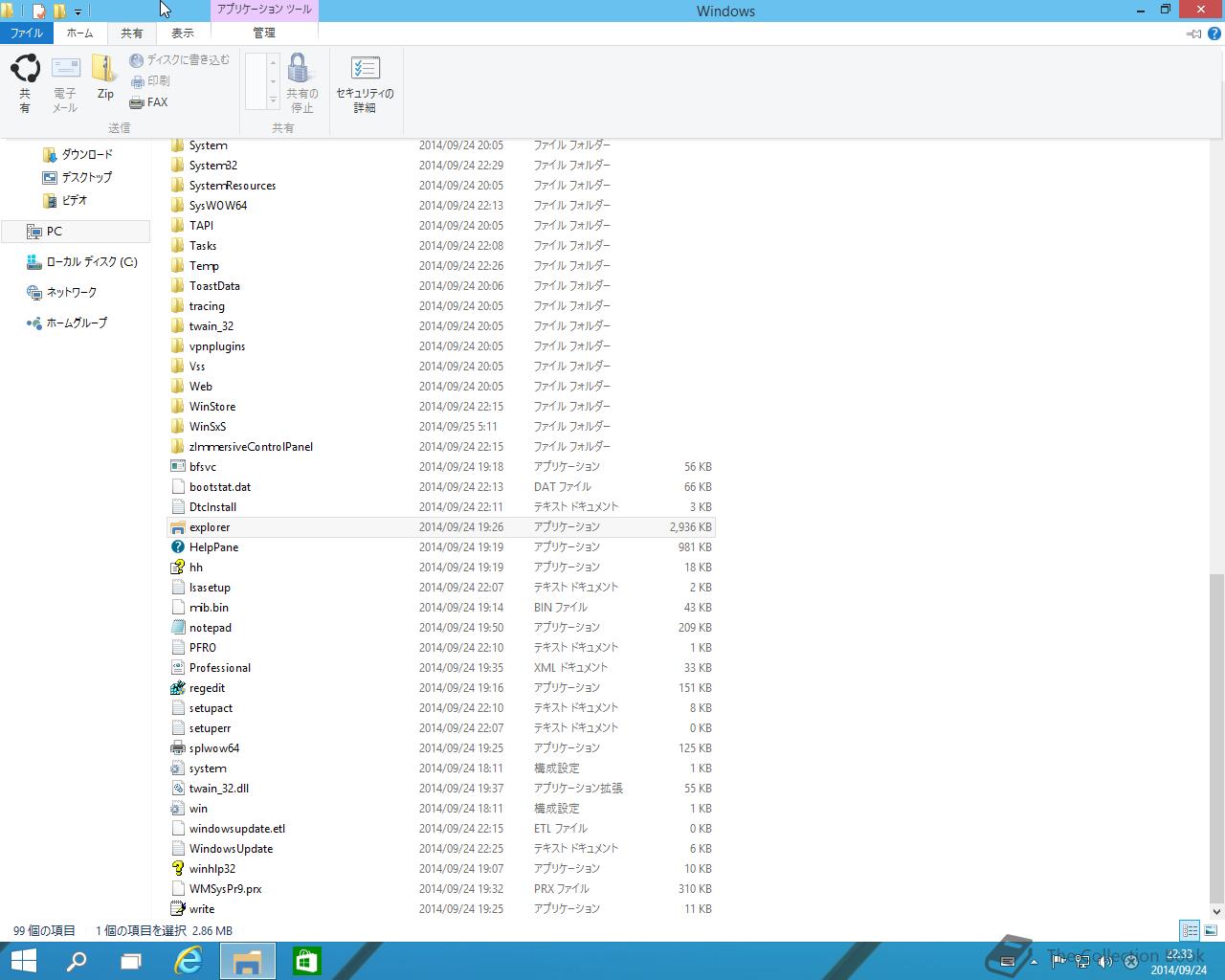Select the hh application icon
Viewport: 1225px width, 980px height.
[177, 568]
